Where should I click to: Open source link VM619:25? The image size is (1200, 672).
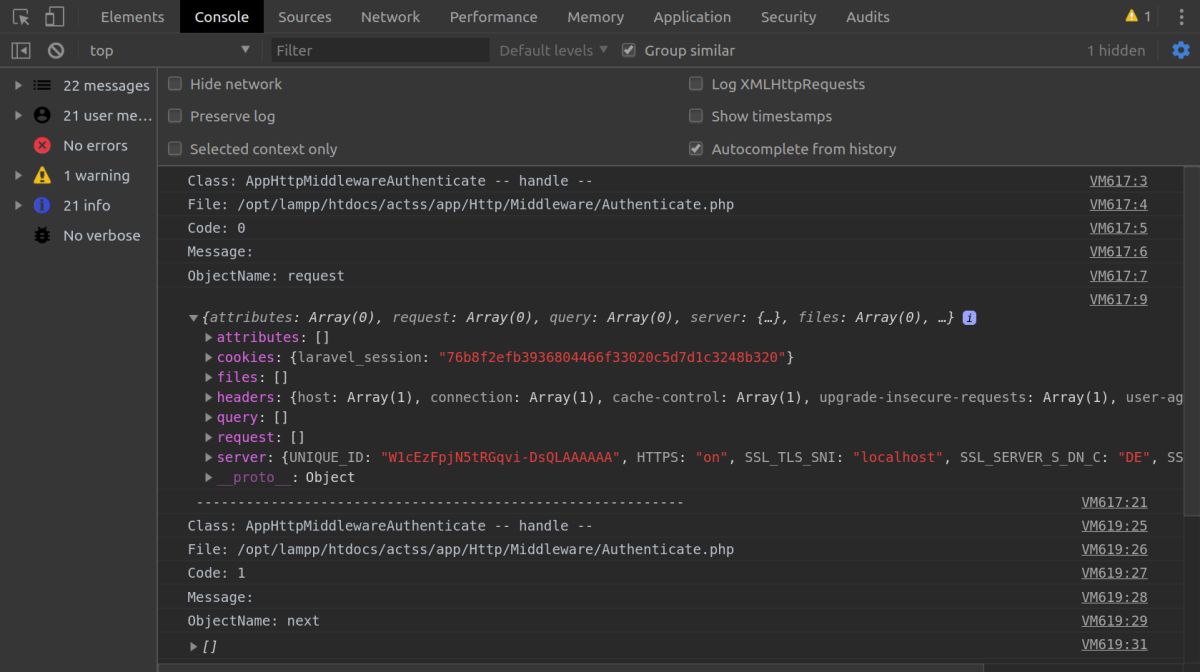point(1114,526)
